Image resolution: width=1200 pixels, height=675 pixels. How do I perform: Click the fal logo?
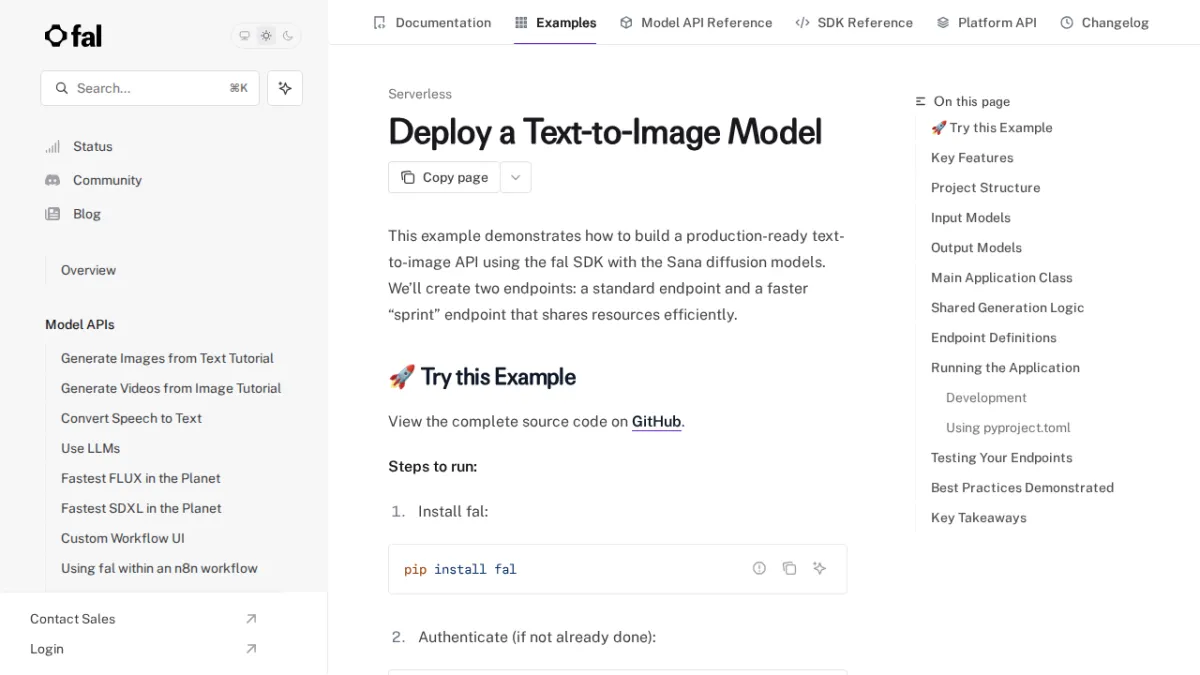[x=73, y=36]
